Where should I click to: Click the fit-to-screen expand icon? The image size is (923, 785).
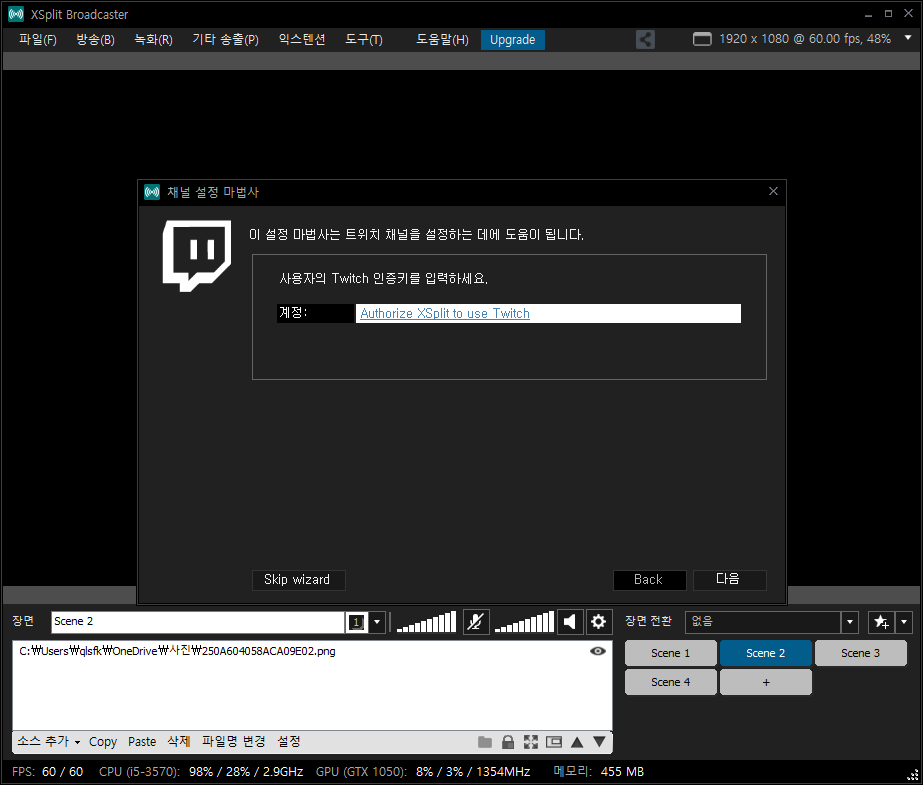tap(531, 742)
